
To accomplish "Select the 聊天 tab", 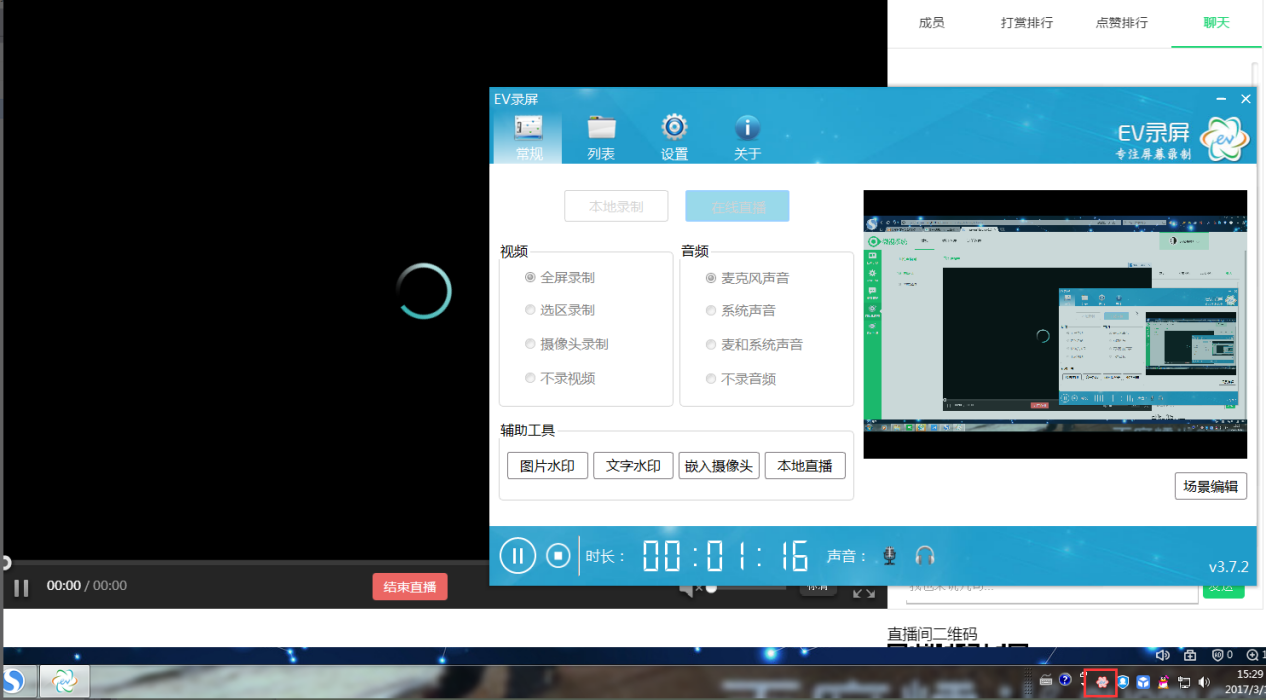I will pos(1217,23).
